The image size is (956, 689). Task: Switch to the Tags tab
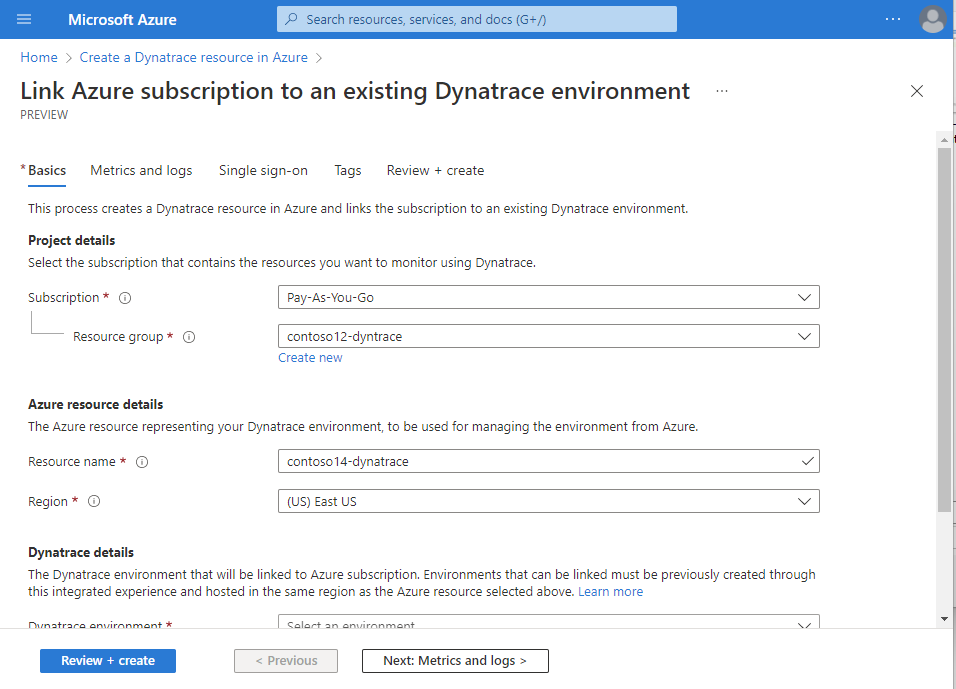point(348,170)
